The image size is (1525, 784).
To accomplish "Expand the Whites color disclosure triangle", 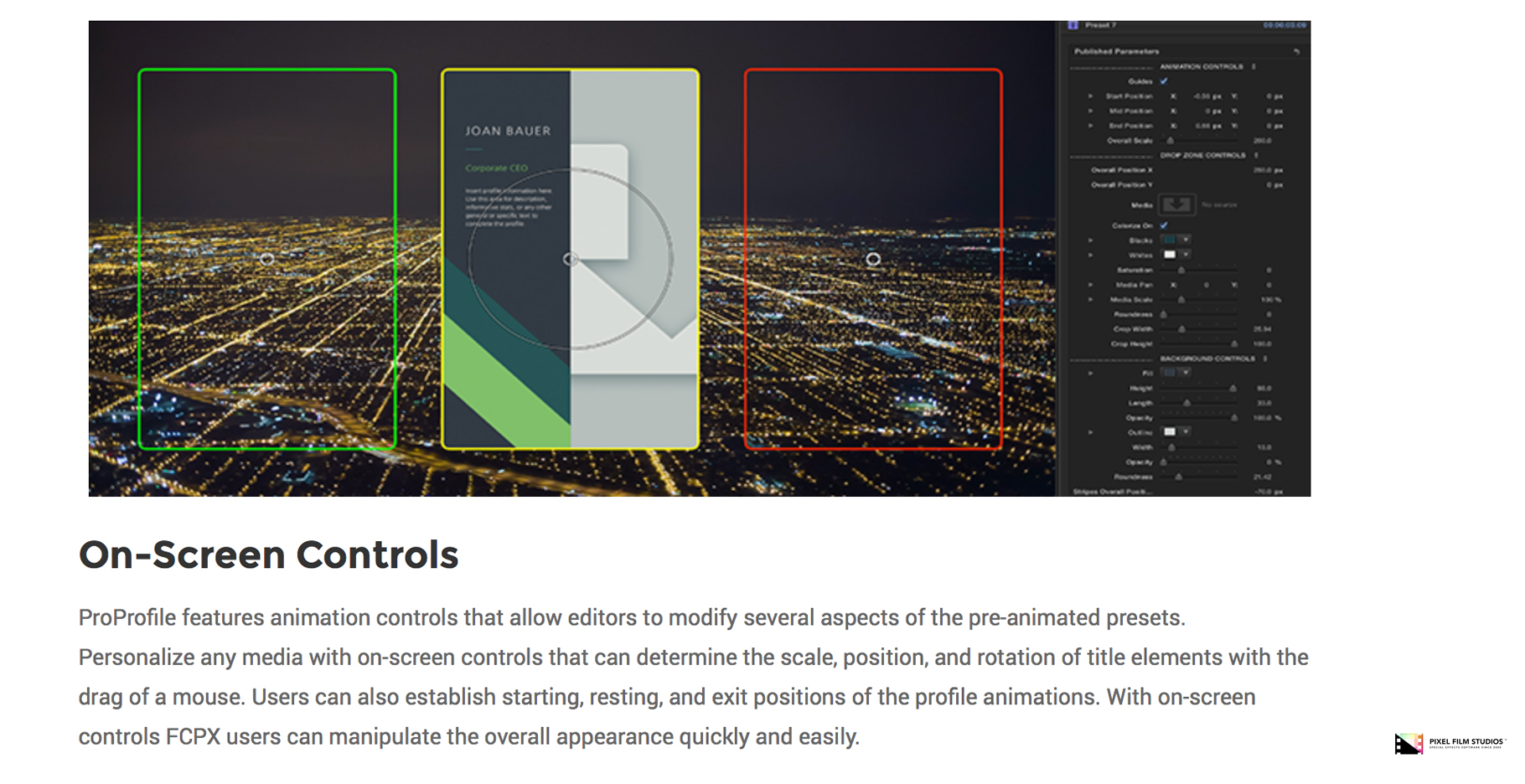I will click(1090, 255).
